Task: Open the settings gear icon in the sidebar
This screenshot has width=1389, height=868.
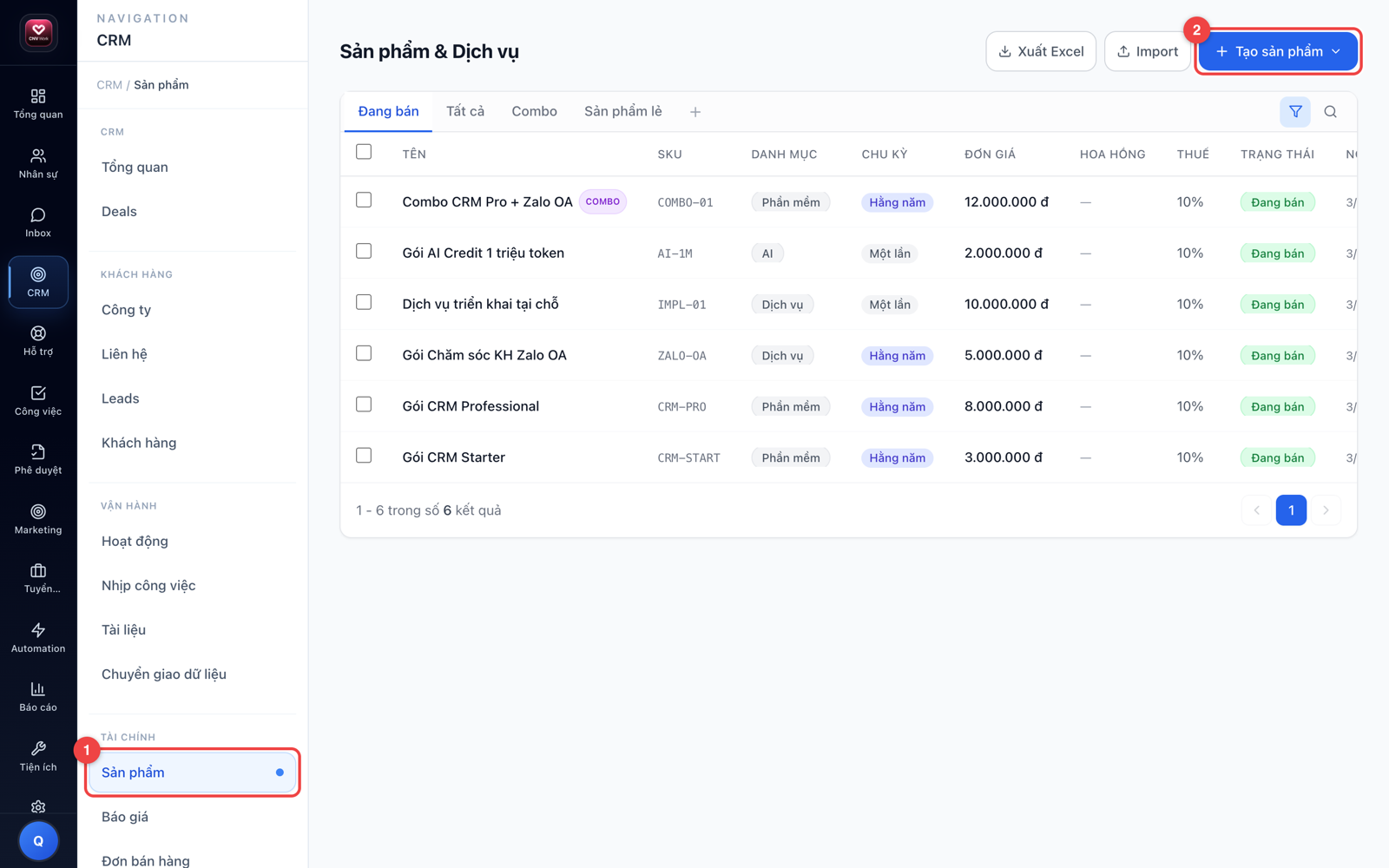Action: click(38, 806)
